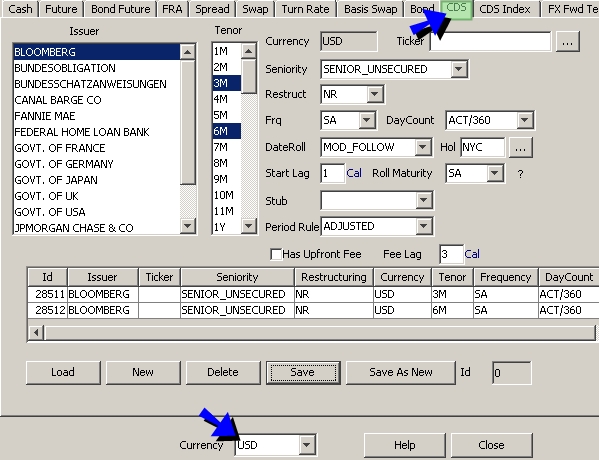The height and width of the screenshot is (460, 599).
Task: Click Issuer list down scroll arrow
Action: tap(187, 226)
